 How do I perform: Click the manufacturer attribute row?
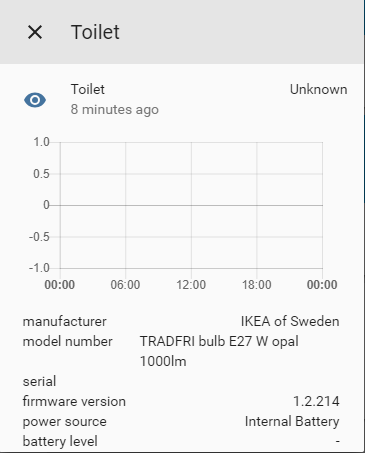coord(181,321)
